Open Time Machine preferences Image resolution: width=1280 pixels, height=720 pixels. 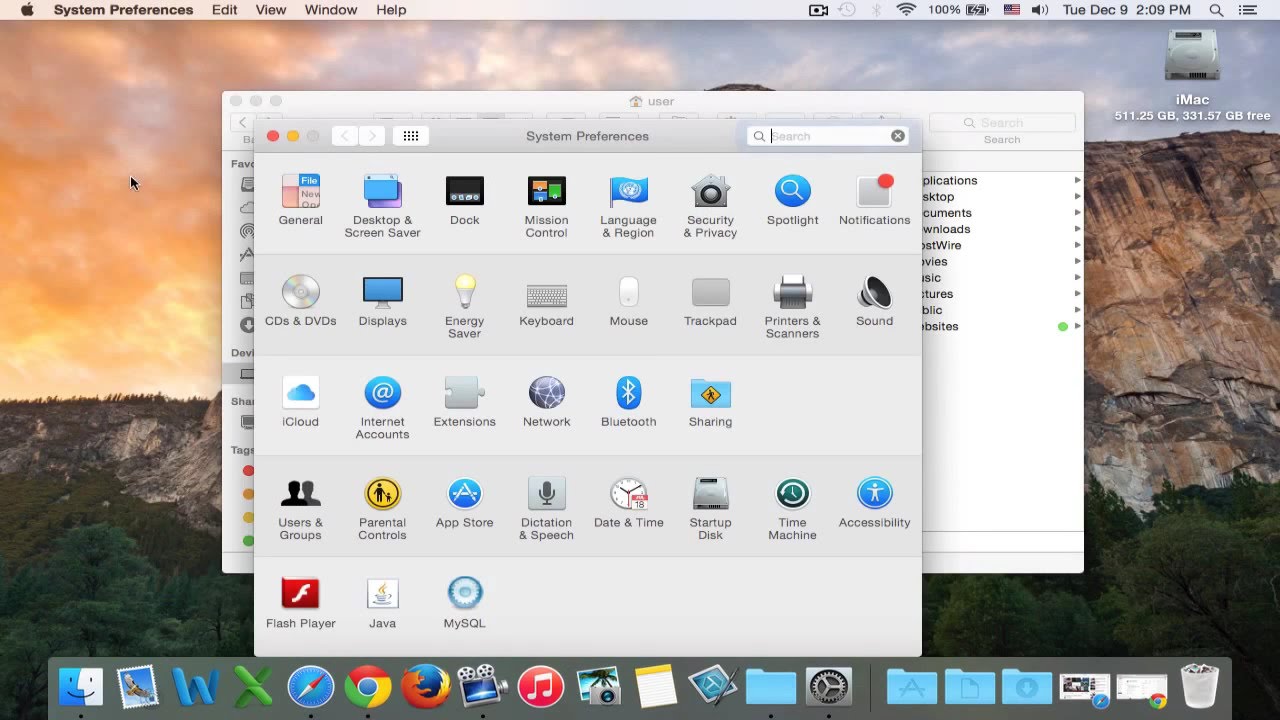[792, 509]
